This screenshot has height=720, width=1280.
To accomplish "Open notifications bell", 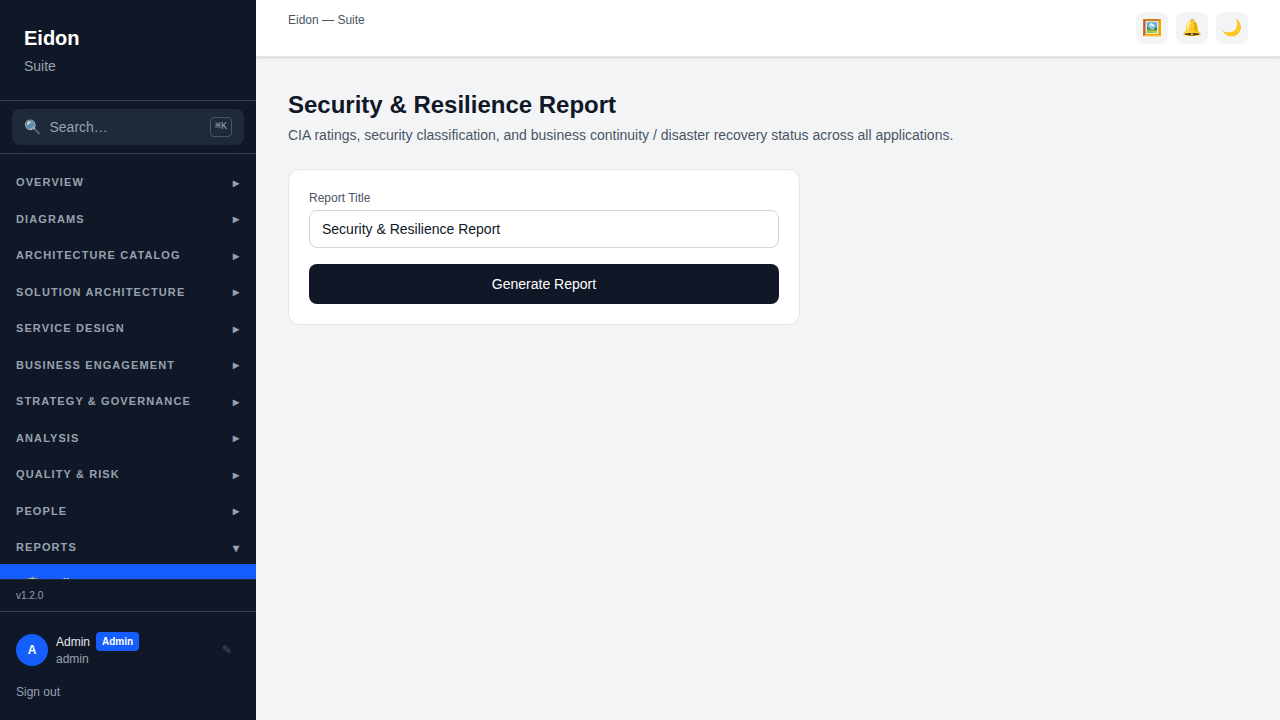I will pyautogui.click(x=1192, y=28).
